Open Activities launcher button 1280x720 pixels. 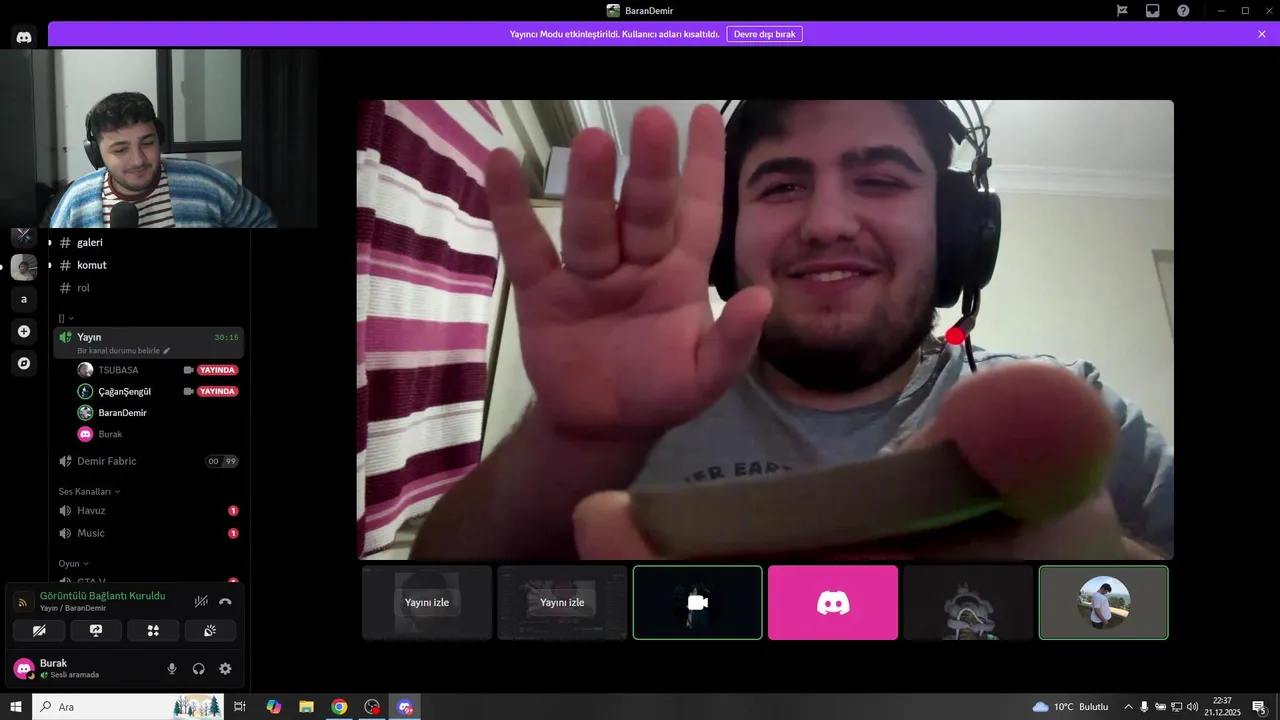153,630
